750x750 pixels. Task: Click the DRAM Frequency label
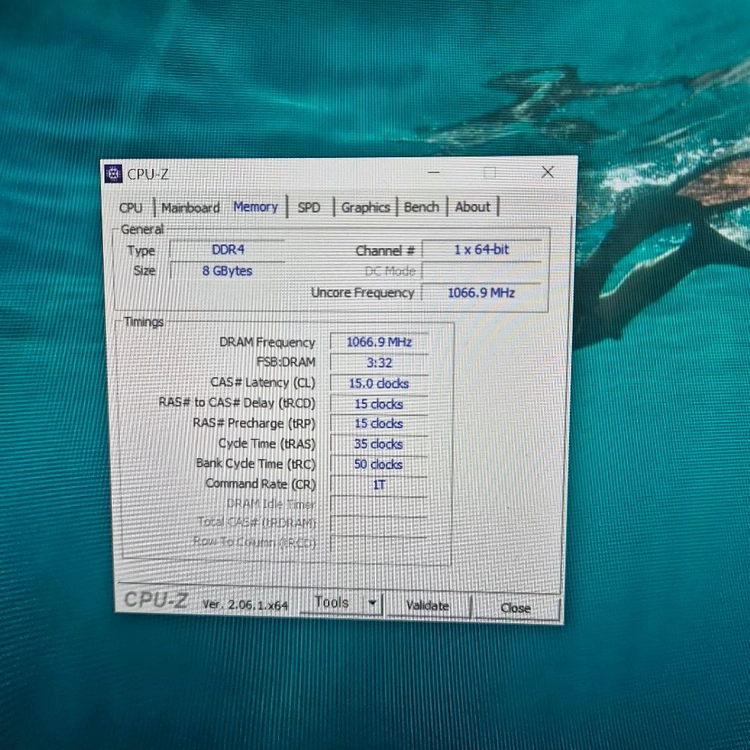[267, 342]
